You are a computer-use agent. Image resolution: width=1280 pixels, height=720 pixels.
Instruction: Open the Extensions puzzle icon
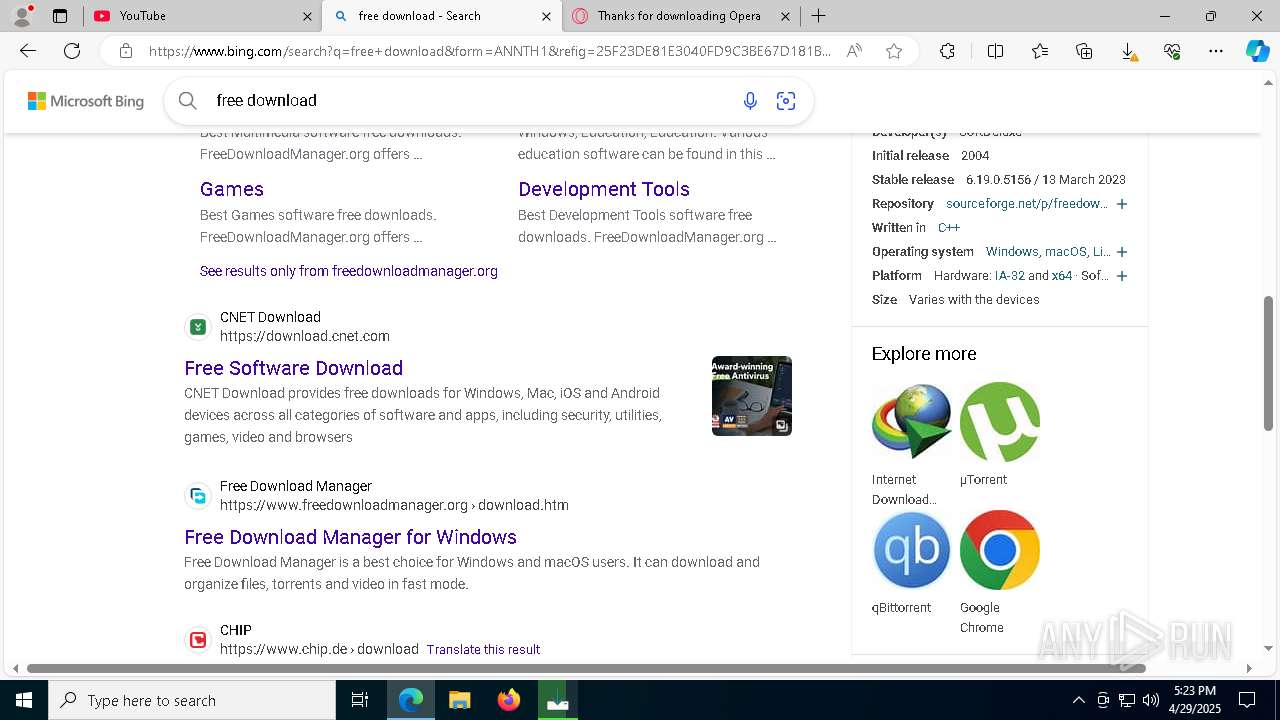(947, 51)
